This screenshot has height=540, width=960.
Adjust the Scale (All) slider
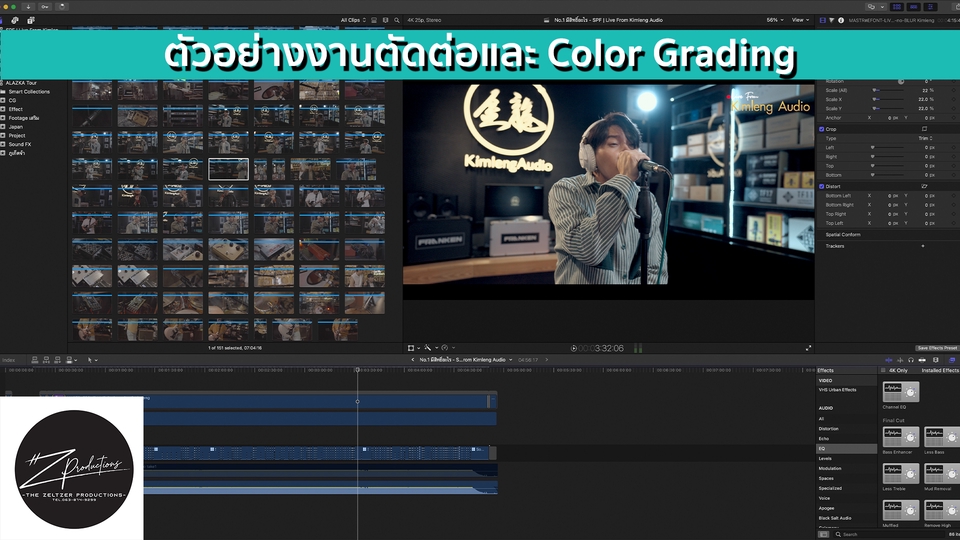[888, 90]
